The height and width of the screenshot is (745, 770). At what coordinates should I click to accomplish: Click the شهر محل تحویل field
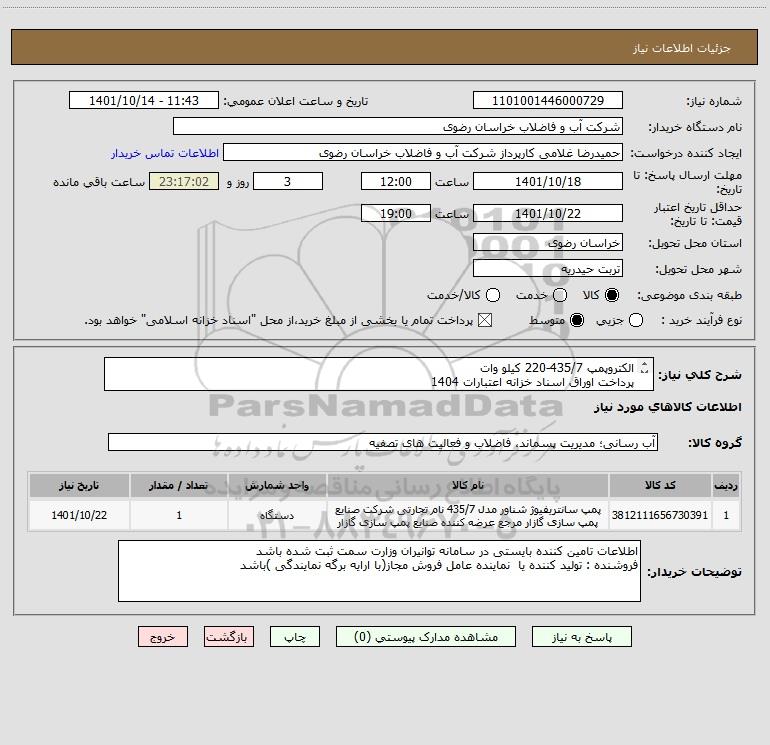pyautogui.click(x=548, y=269)
